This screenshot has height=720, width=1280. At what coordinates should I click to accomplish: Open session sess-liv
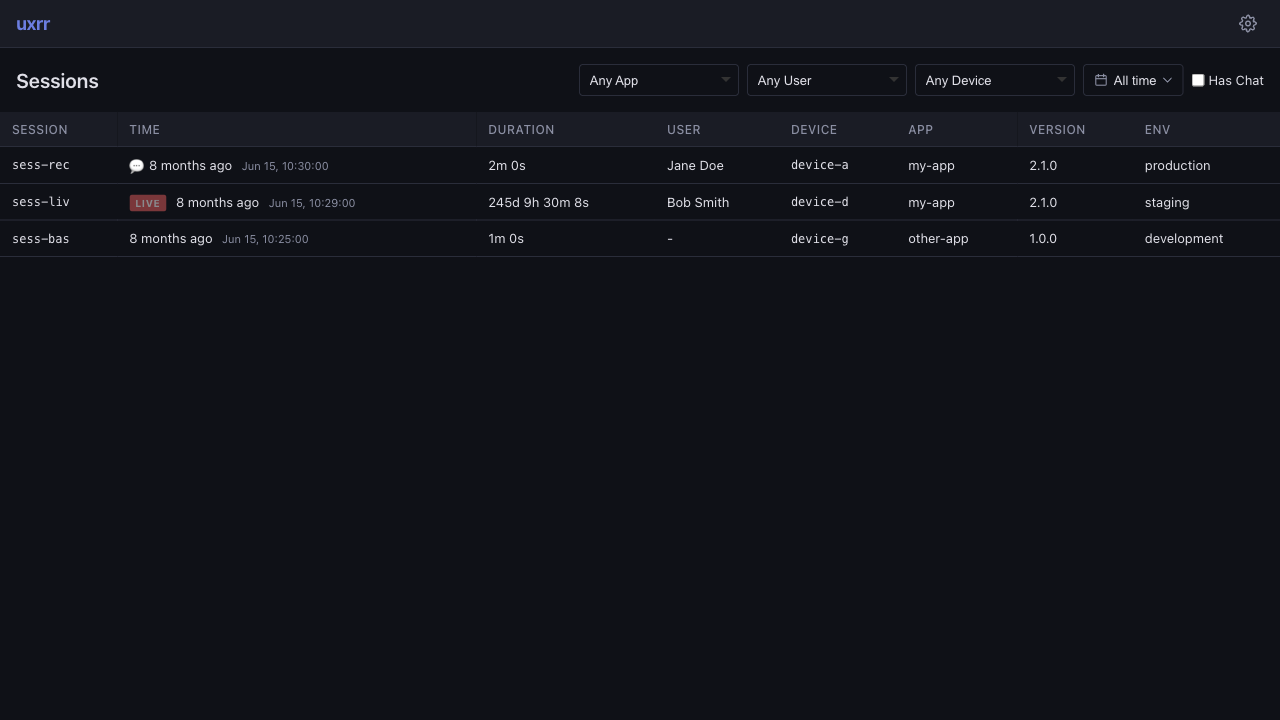40,202
